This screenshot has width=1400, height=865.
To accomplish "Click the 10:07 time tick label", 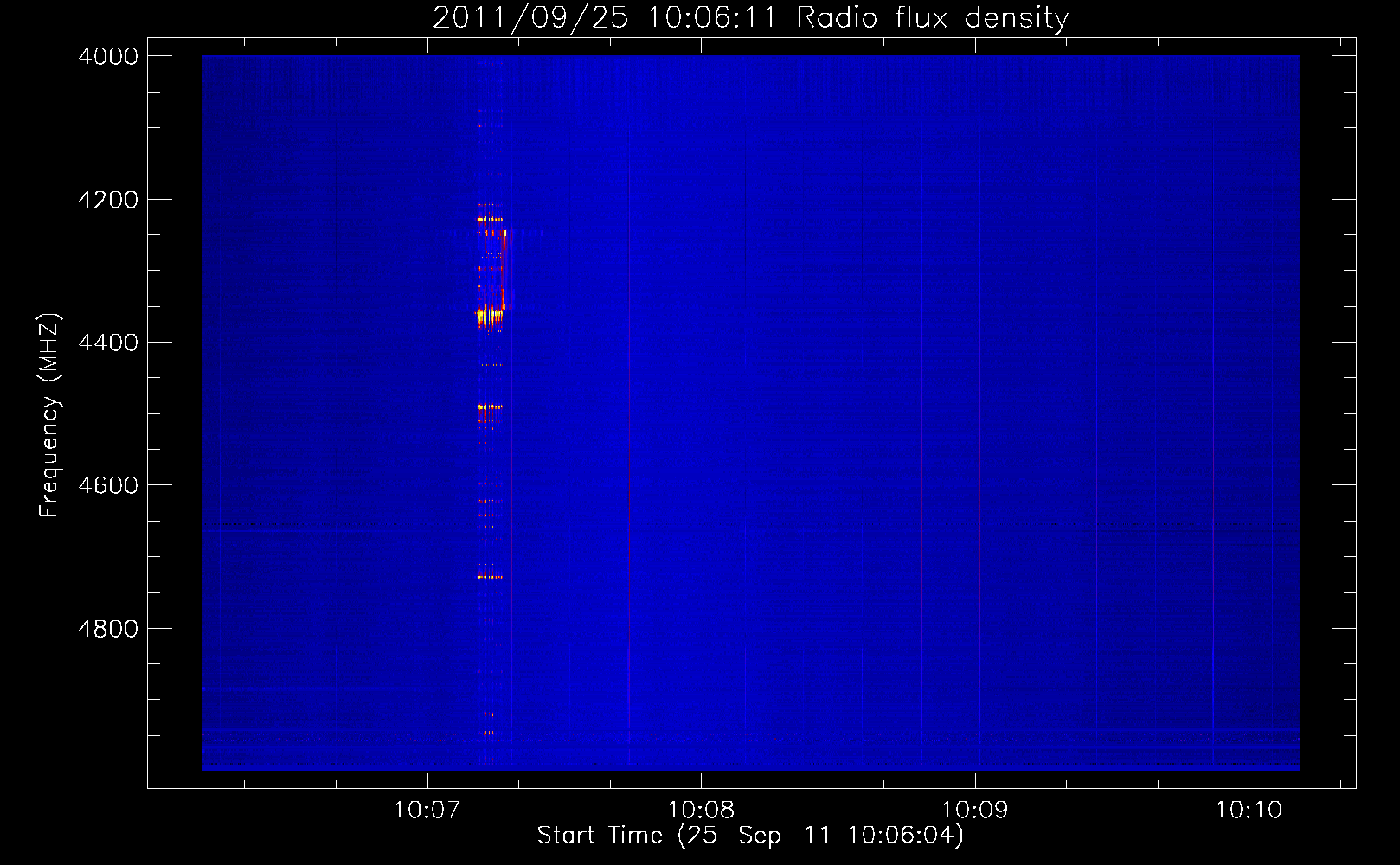I will point(427,811).
